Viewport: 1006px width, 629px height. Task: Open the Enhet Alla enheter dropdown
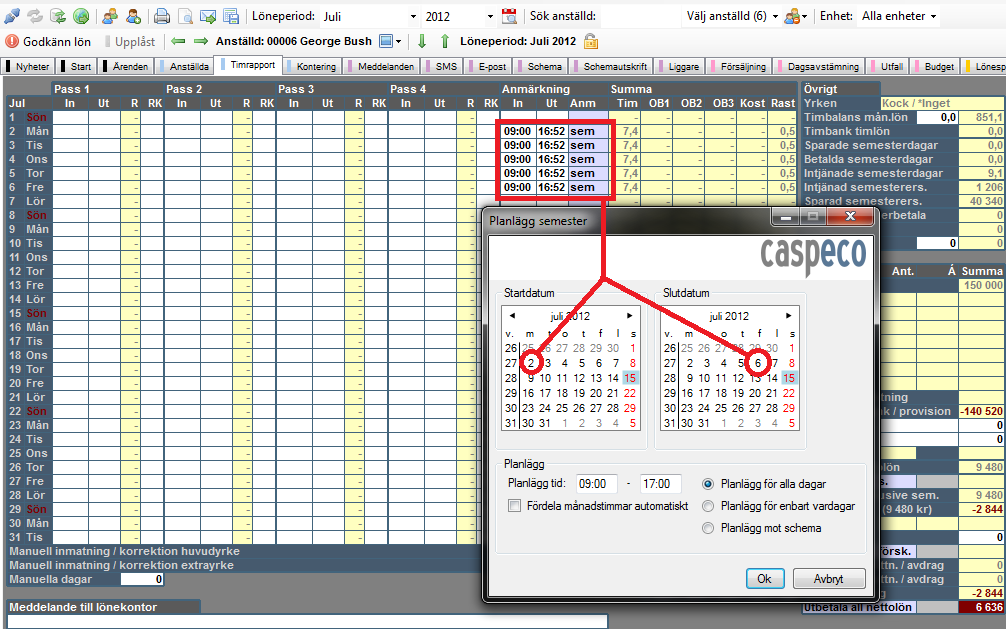(899, 16)
